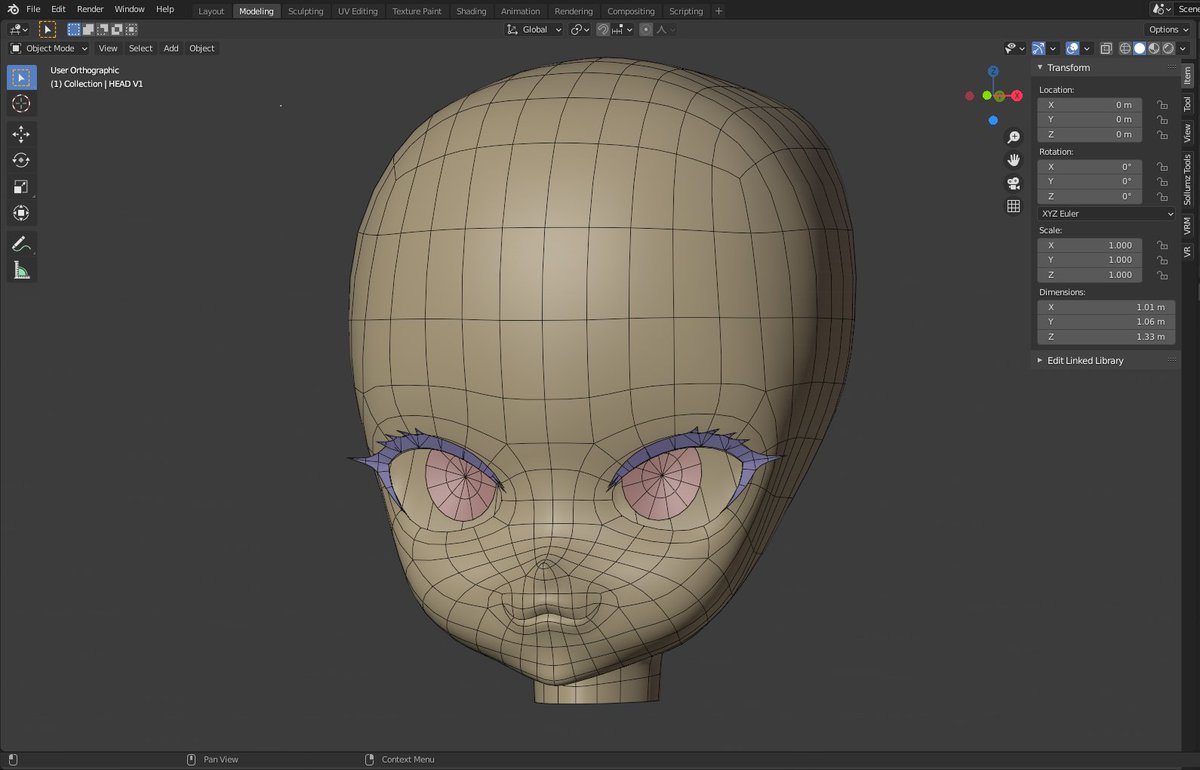Open the XYZ Euler rotation mode dropdown

(1106, 213)
